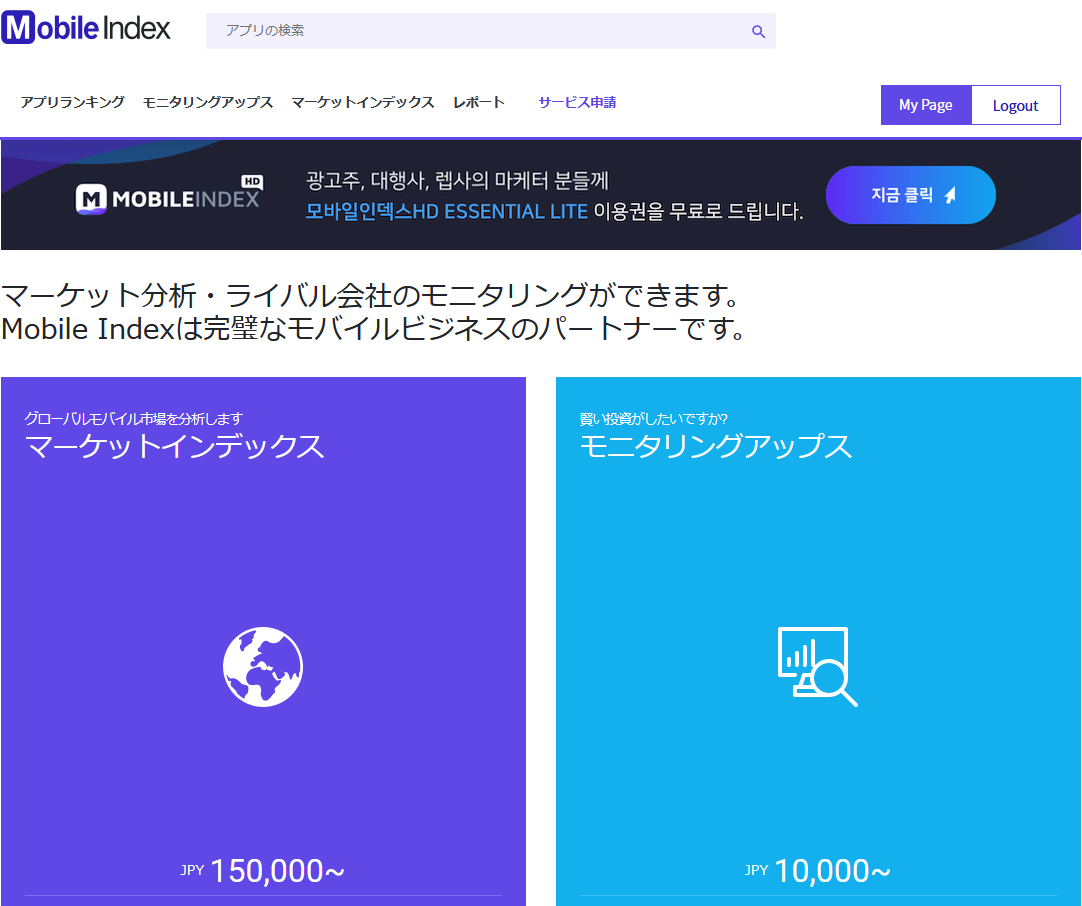Click the MOBILEINDEX HD banner logo
The image size is (1082, 906).
click(x=169, y=195)
